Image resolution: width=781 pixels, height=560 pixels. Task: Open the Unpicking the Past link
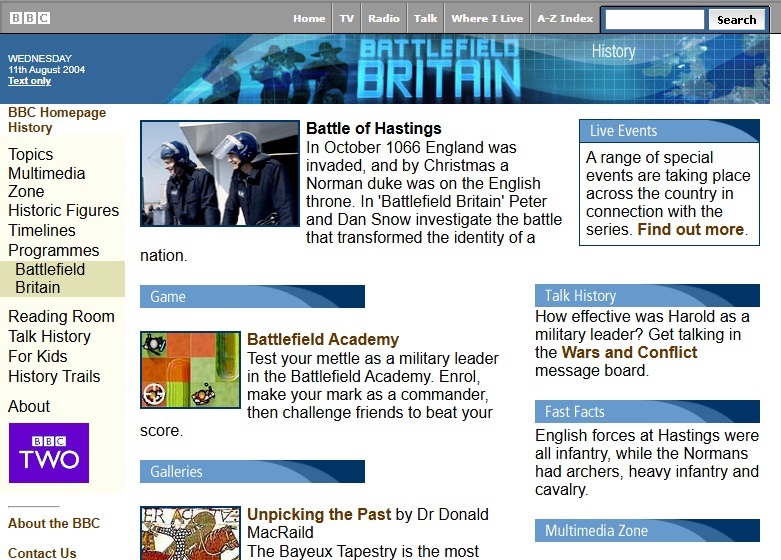(319, 514)
